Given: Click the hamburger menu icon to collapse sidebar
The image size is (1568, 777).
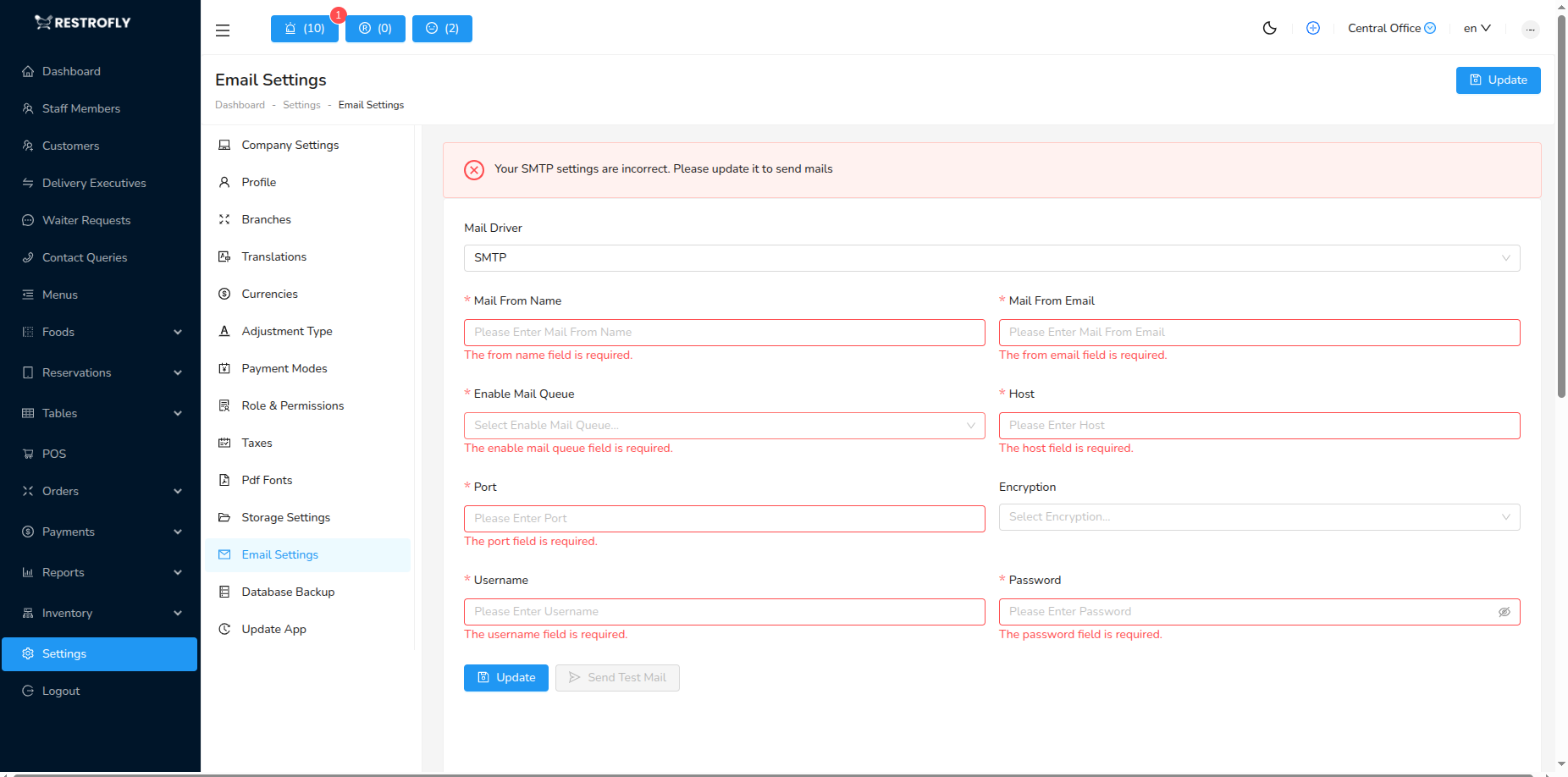Looking at the screenshot, I should 223,30.
